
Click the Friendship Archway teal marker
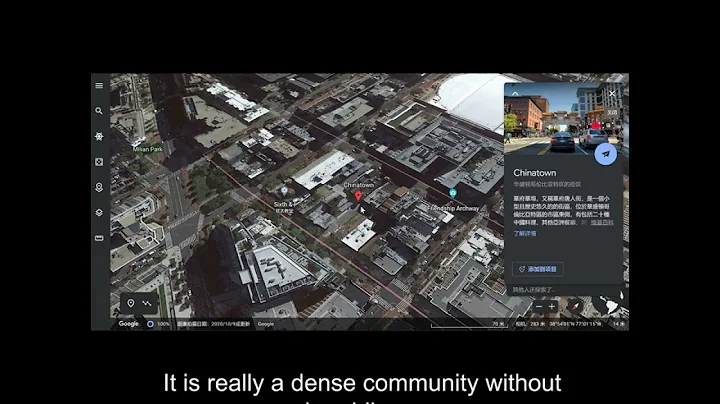click(453, 193)
